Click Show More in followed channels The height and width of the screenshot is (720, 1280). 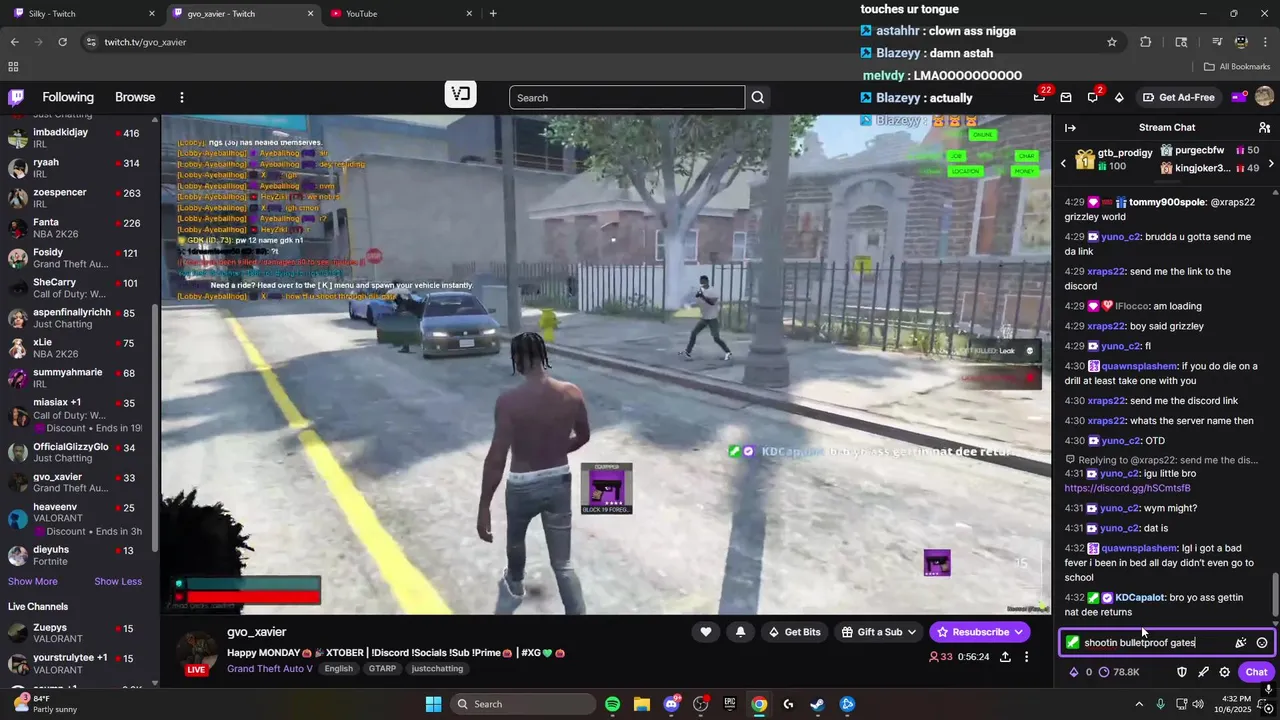[x=33, y=582]
